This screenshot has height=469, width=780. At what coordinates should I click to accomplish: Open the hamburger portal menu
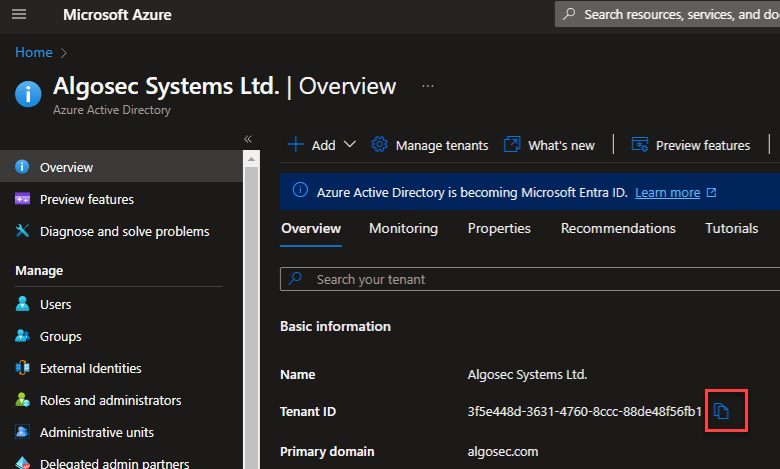click(19, 14)
